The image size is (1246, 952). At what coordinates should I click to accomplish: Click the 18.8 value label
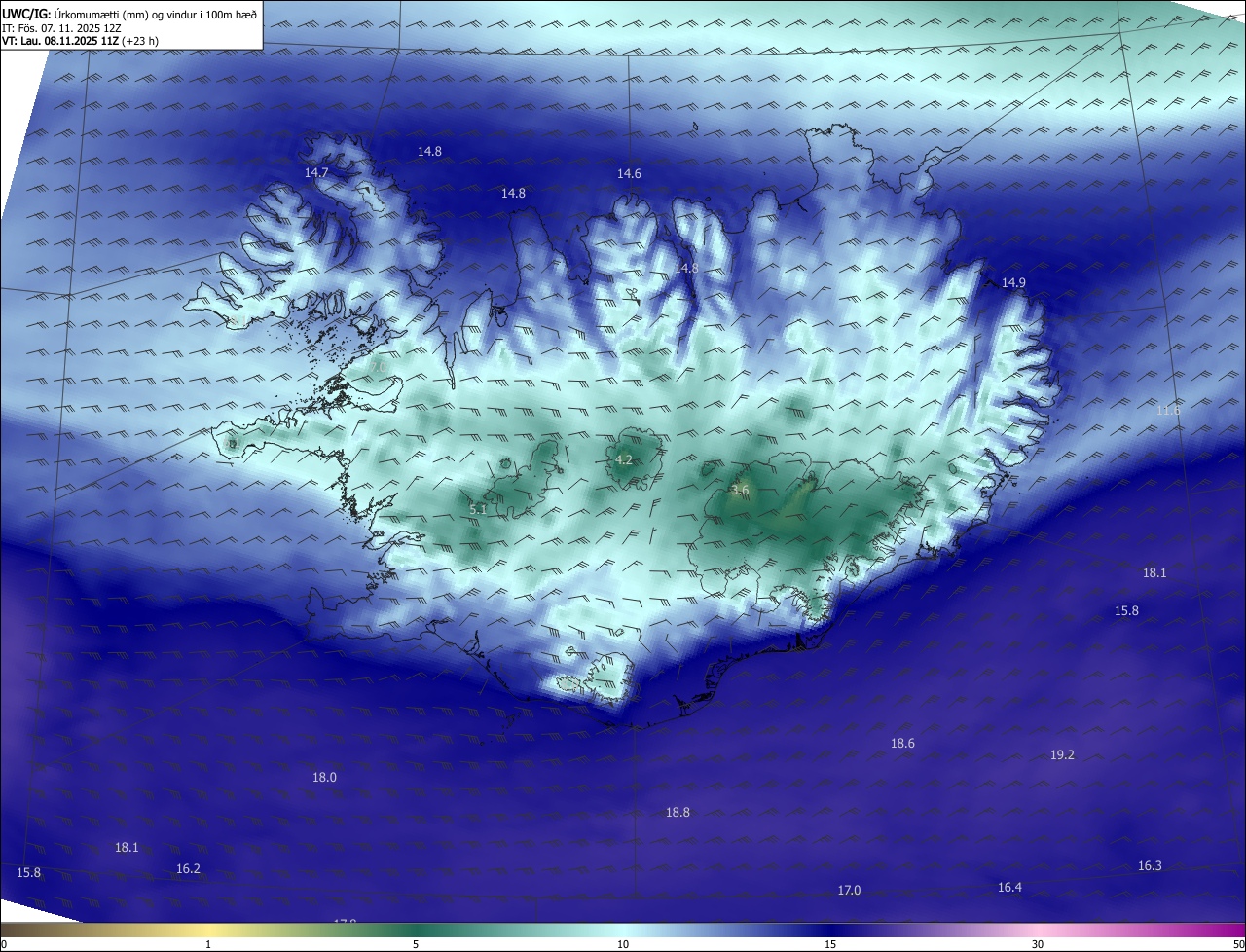[x=678, y=812]
